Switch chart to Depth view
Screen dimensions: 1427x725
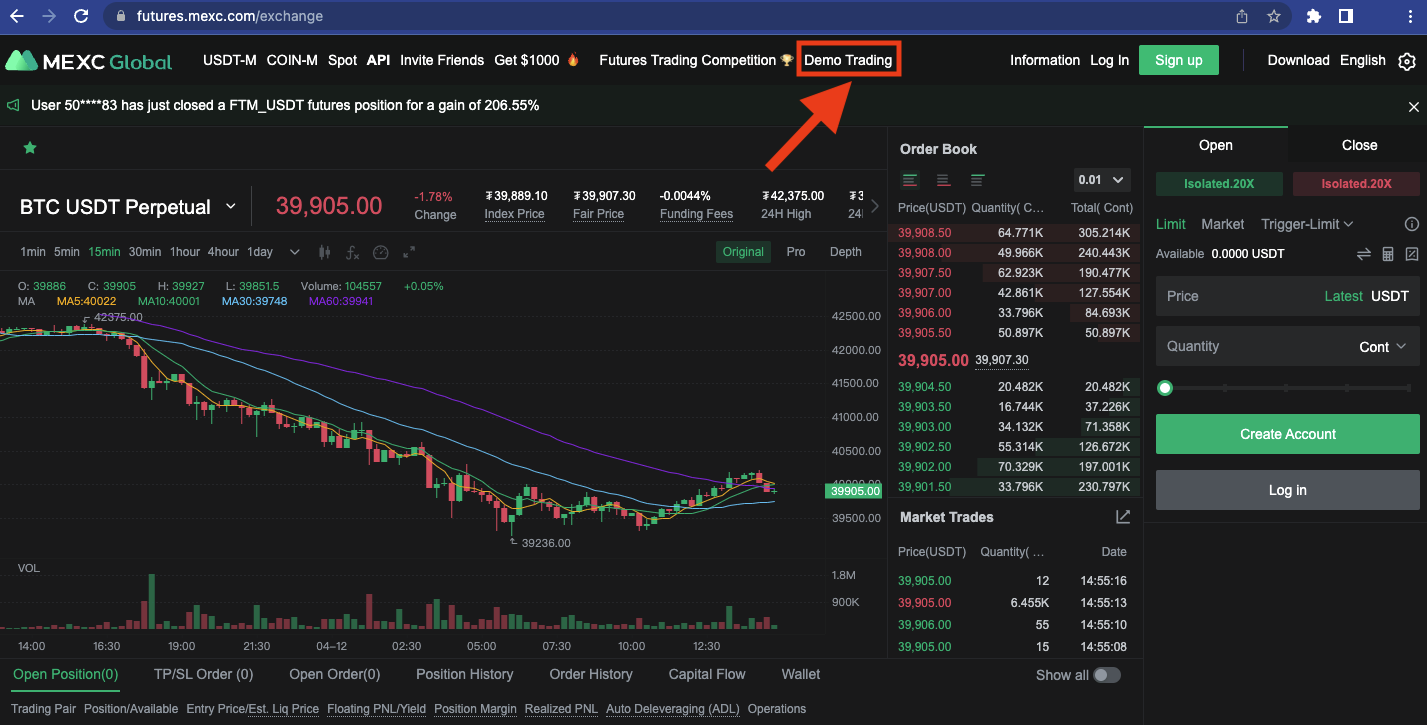(x=846, y=252)
